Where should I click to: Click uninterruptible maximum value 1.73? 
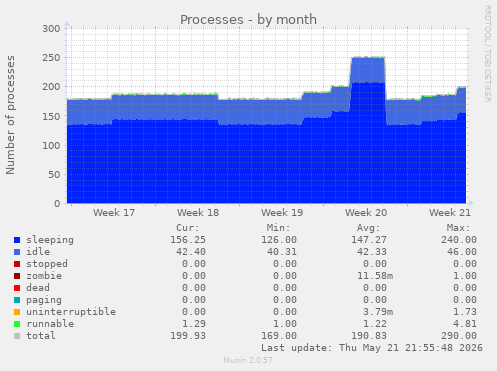click(465, 312)
